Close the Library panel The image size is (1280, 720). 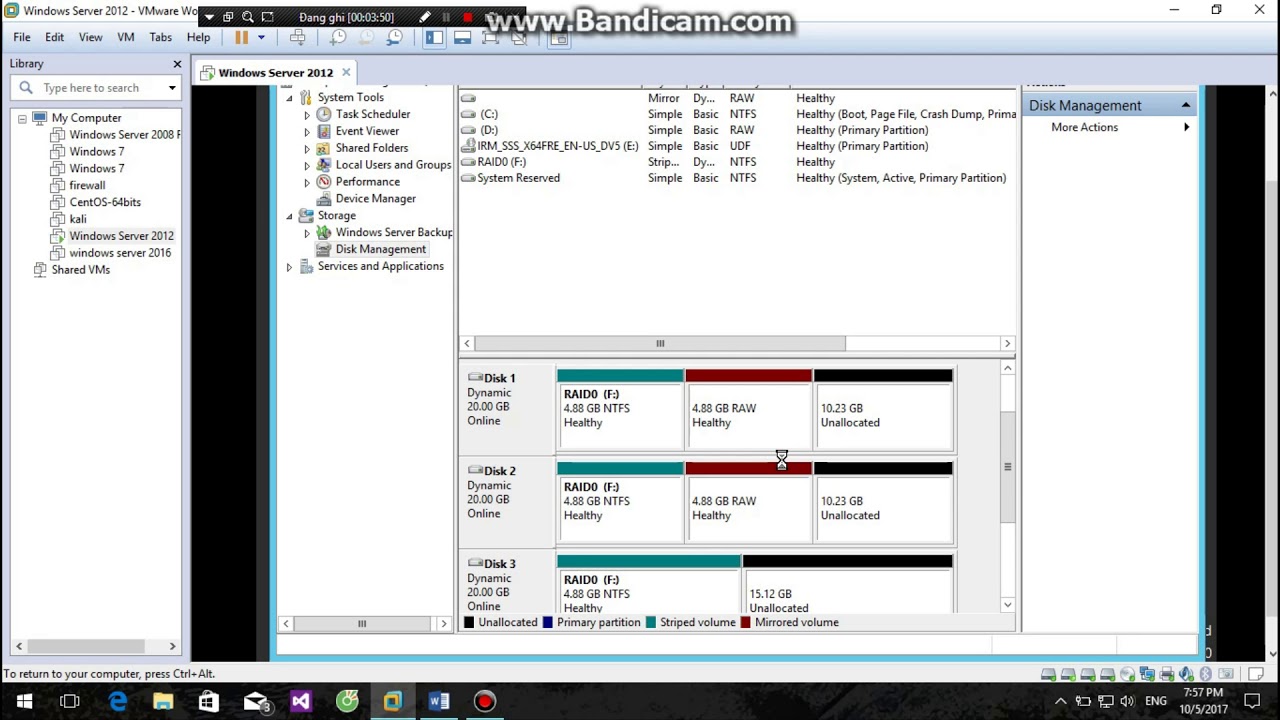177,64
